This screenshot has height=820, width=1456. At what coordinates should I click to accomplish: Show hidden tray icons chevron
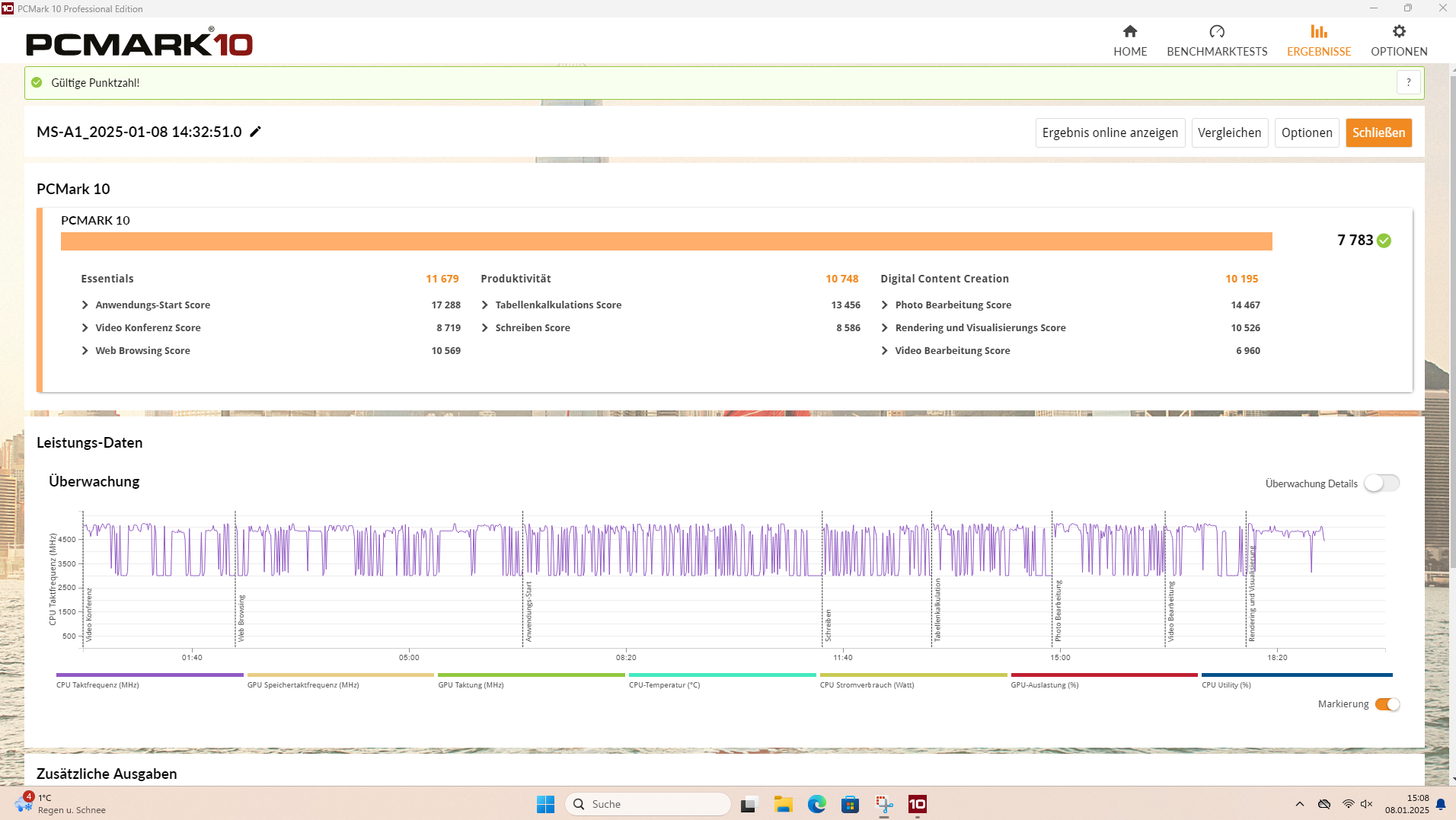click(x=1300, y=804)
